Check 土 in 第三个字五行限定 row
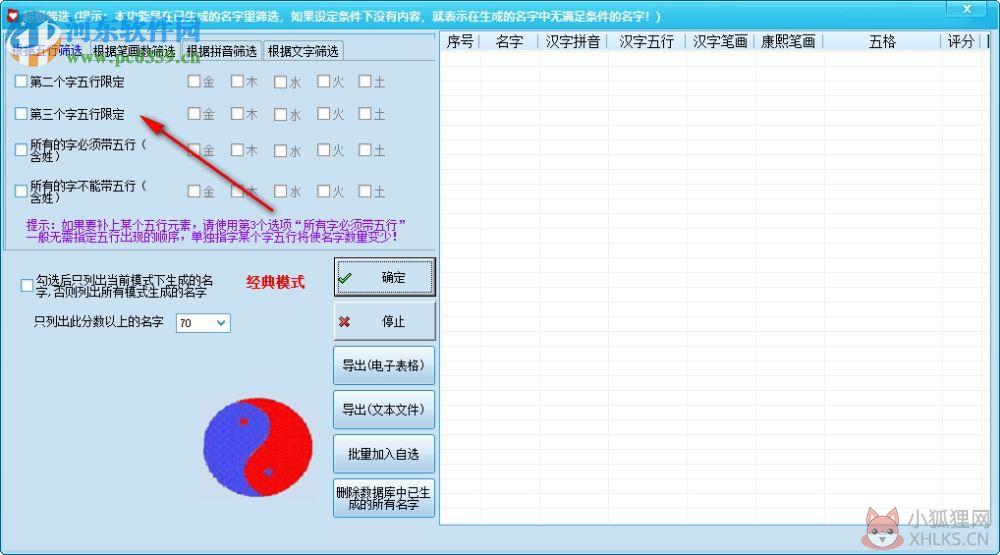The image size is (1000, 555). coord(365,114)
